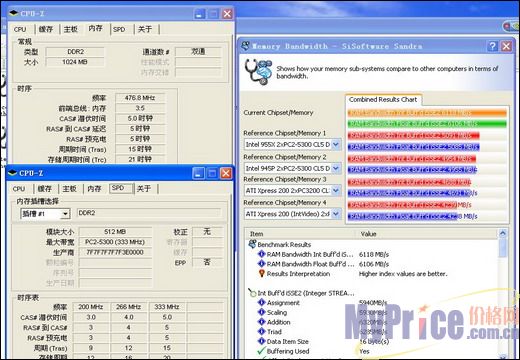Expand Reference 3 ATI Xpress 200 2xPC3200 dropdown

(x=336, y=191)
